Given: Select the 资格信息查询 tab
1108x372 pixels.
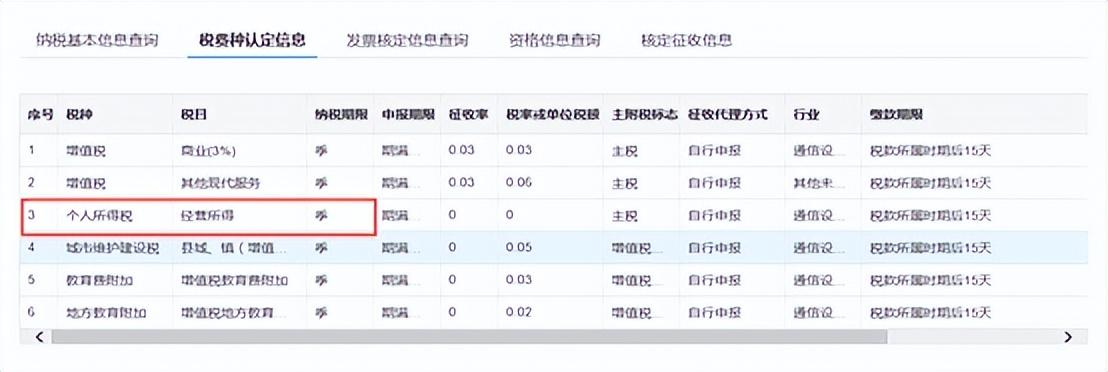Looking at the screenshot, I should click(554, 40).
